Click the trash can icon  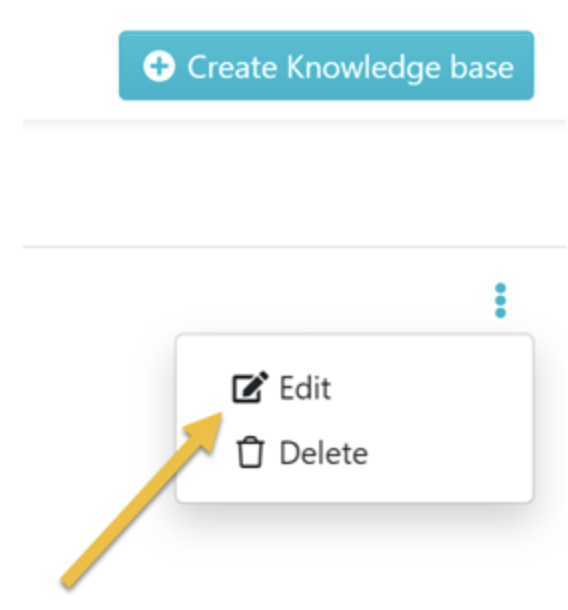250,452
